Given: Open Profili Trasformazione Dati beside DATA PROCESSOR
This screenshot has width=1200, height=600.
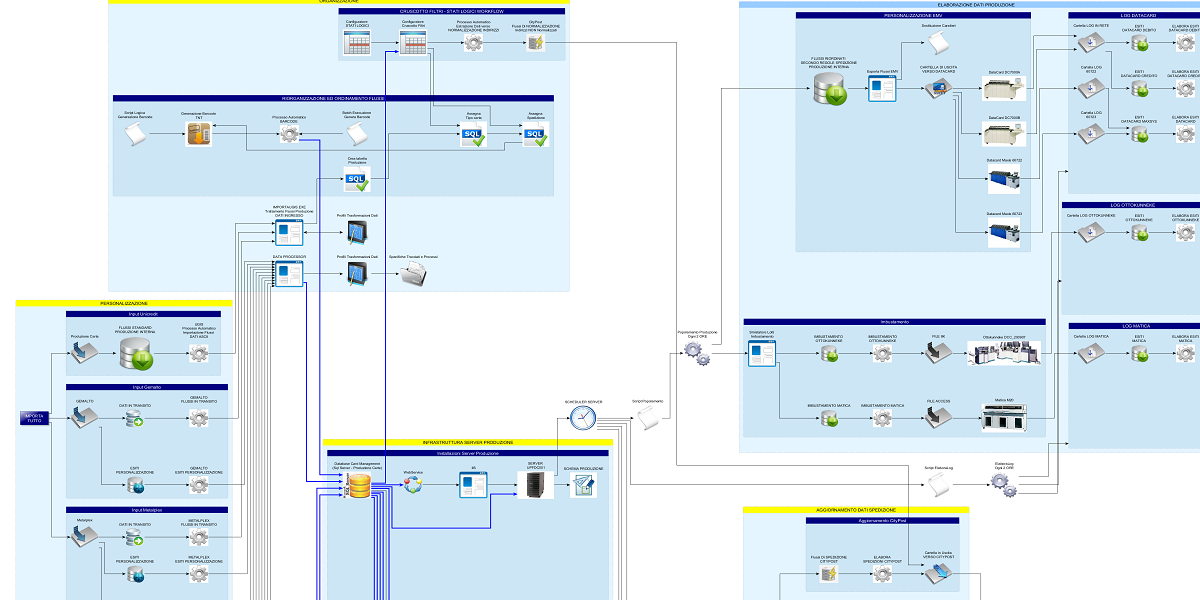Looking at the screenshot, I should tap(357, 275).
